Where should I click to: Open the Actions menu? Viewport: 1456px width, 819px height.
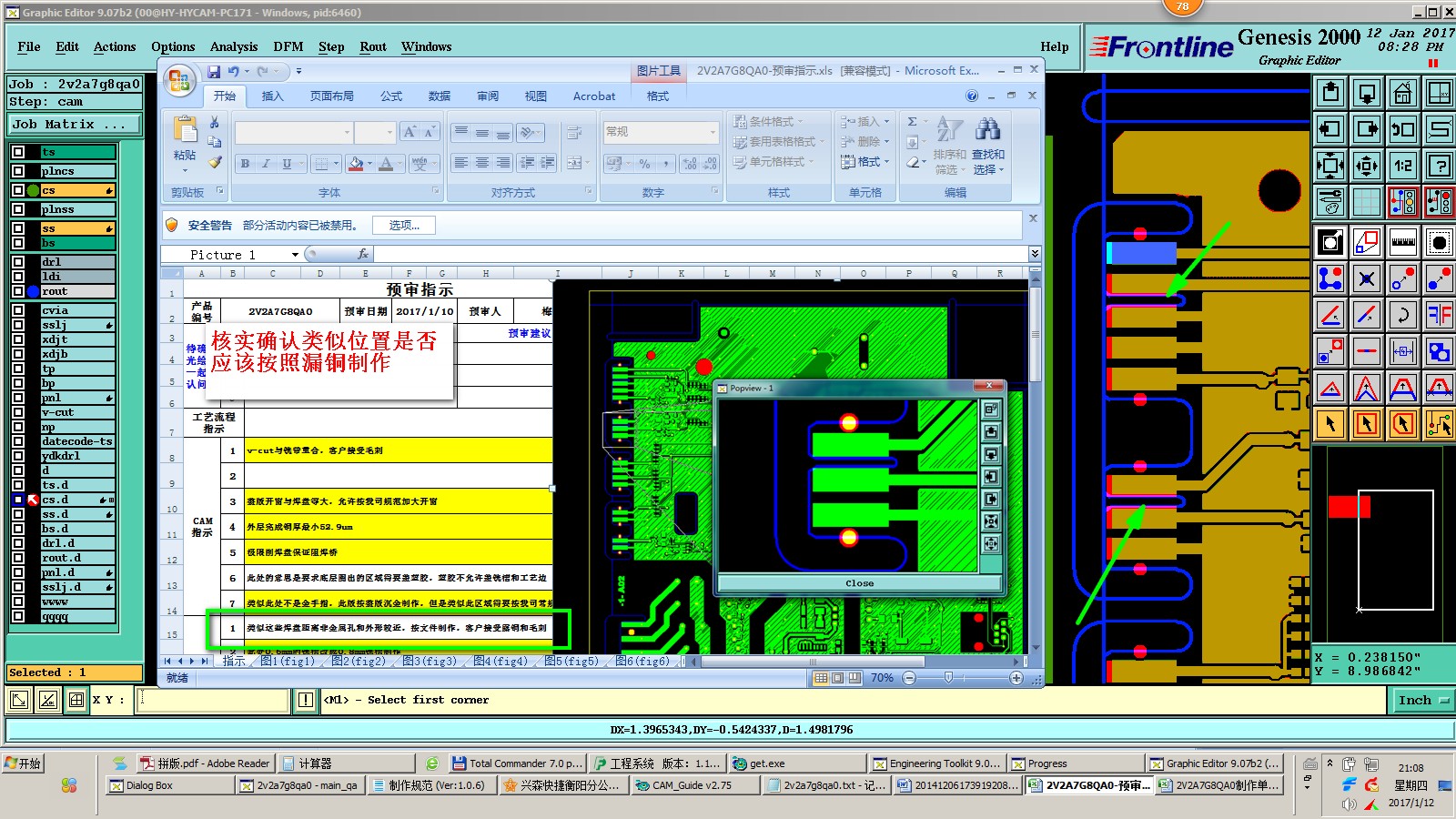(115, 46)
